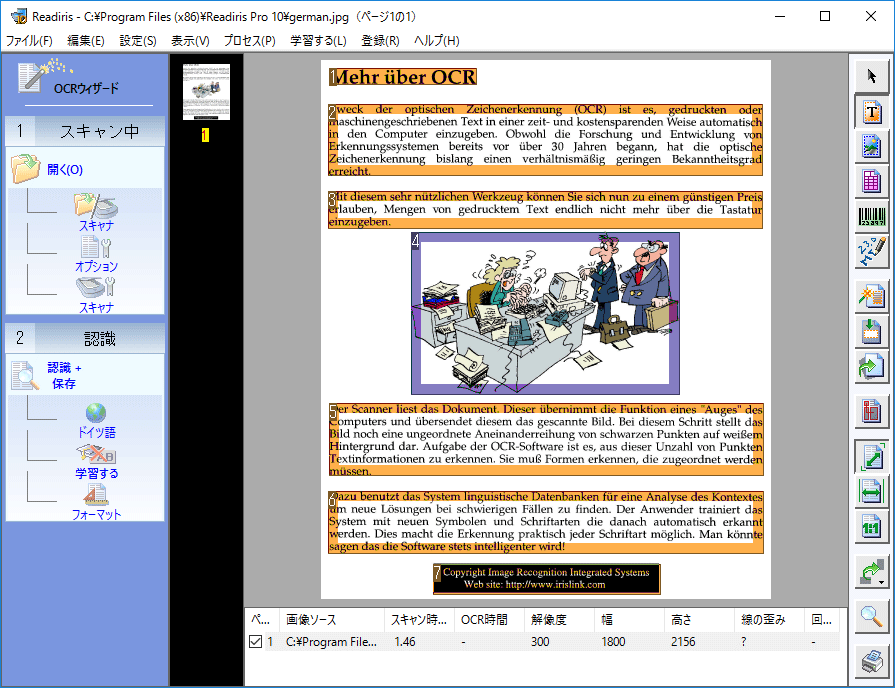The width and height of the screenshot is (895, 688).
Task: Click the C:¥Program File... source cell
Action: (331, 642)
